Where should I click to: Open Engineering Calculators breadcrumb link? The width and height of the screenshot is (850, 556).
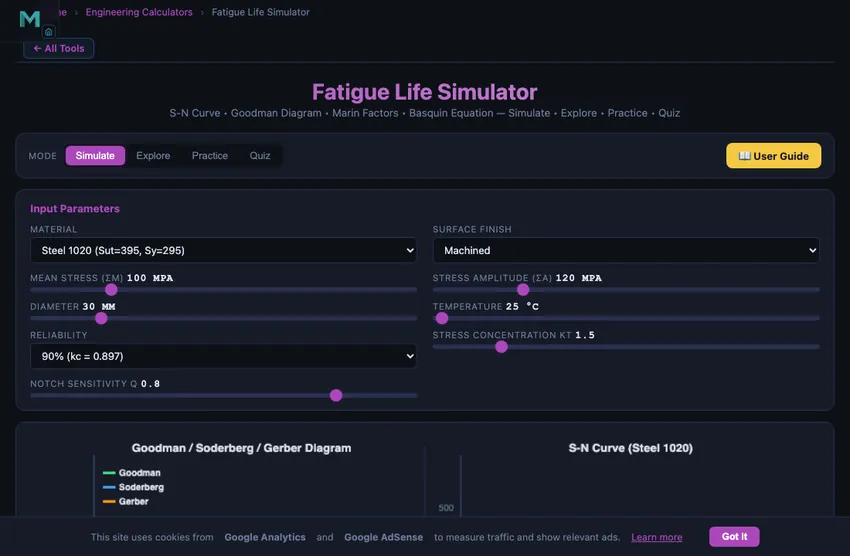[139, 12]
